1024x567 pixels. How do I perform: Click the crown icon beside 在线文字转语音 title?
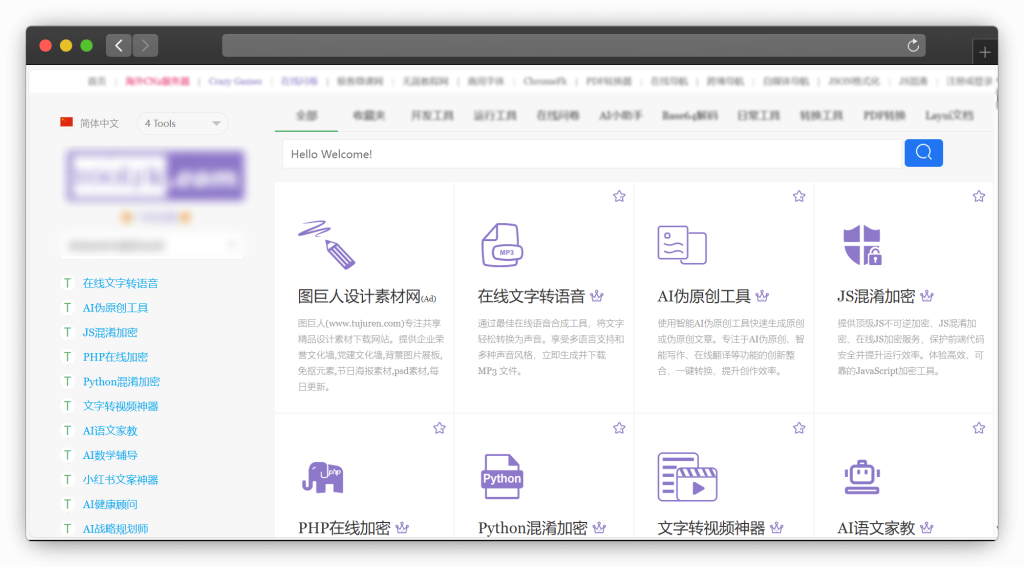pyautogui.click(x=597, y=296)
